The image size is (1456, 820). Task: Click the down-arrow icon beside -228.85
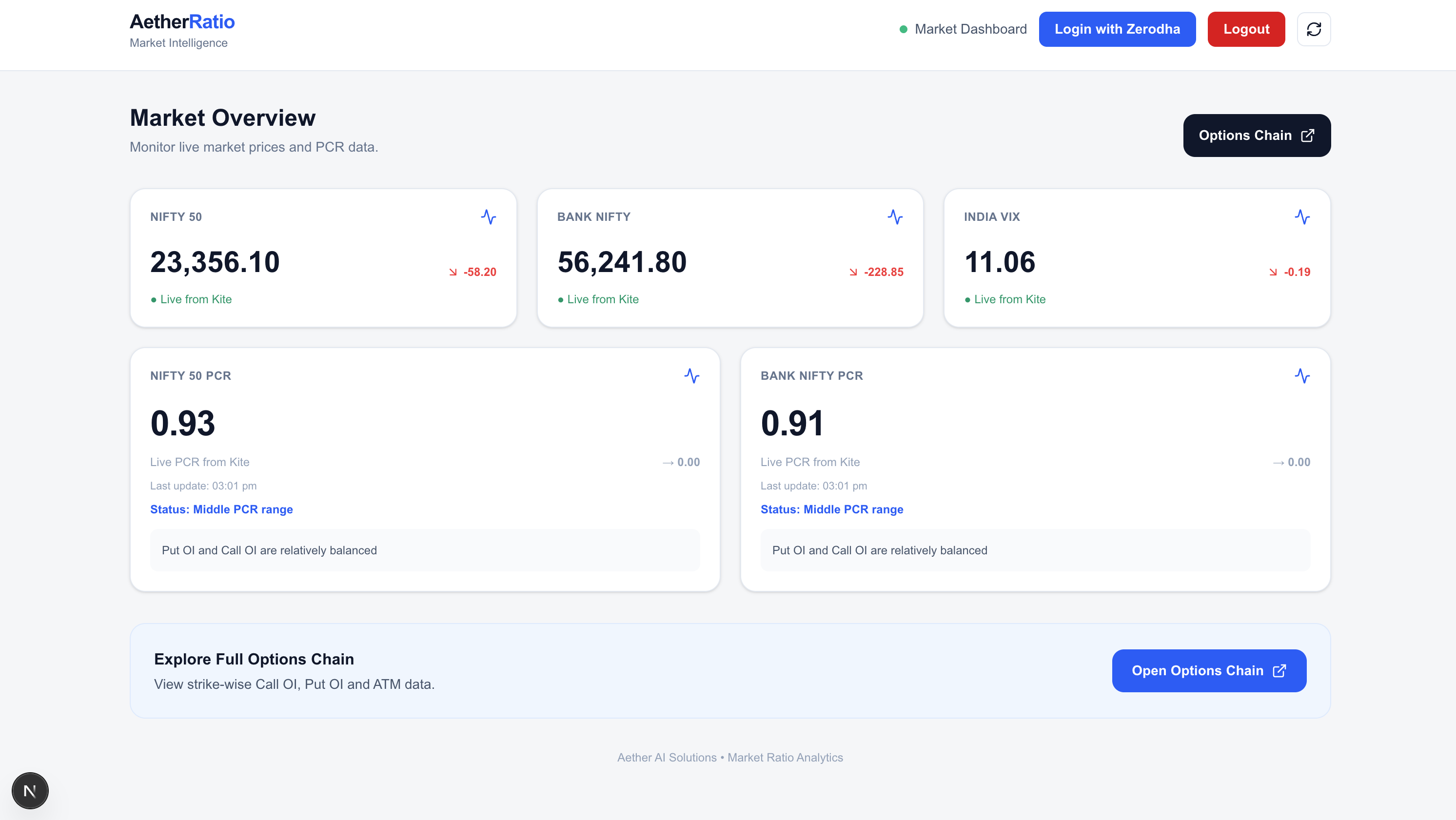853,273
